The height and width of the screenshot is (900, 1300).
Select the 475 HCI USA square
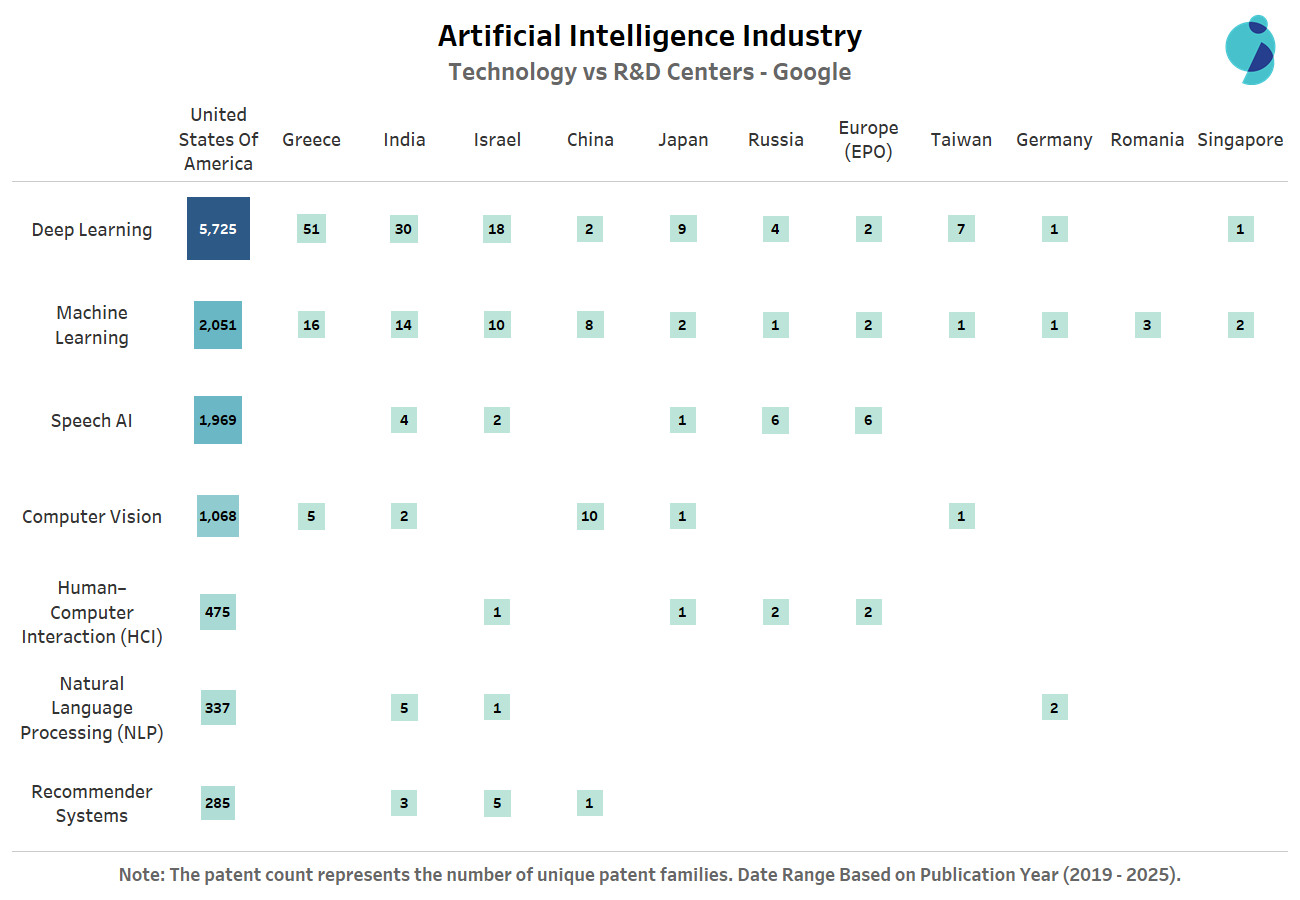[218, 612]
